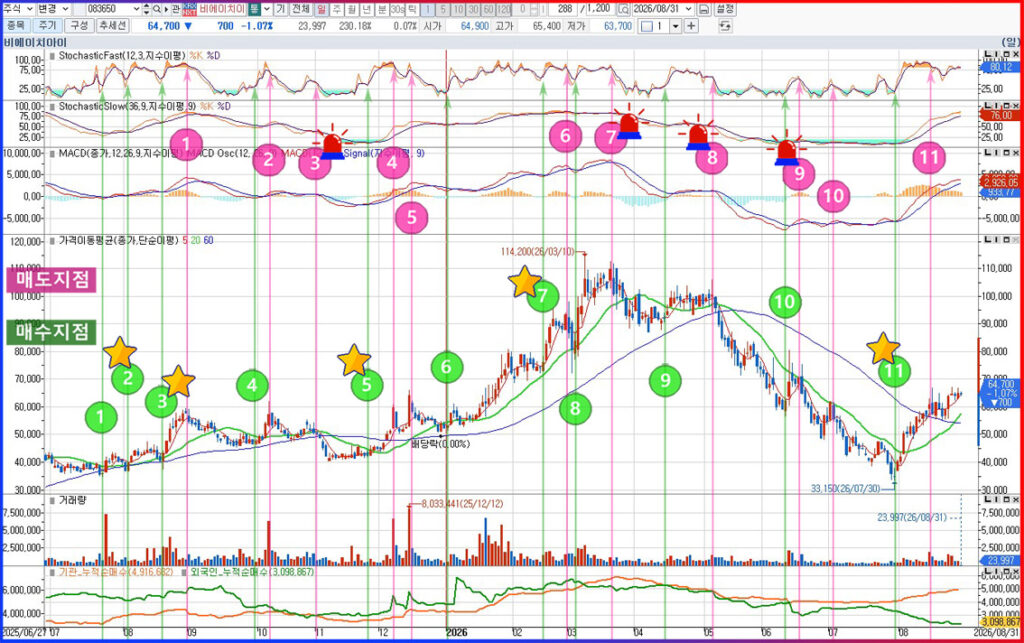Click the 전체 button
This screenshot has height=643, width=1024.
click(x=300, y=9)
